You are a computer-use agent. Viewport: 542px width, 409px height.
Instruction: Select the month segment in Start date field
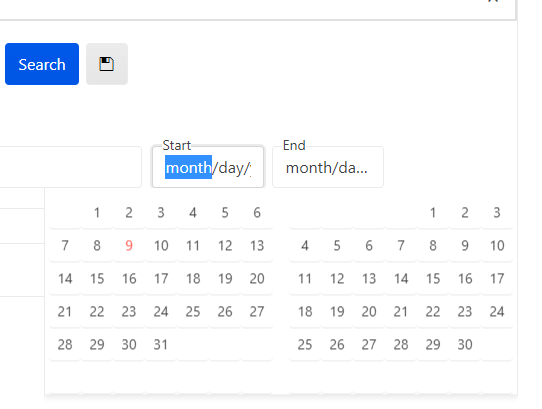188,167
